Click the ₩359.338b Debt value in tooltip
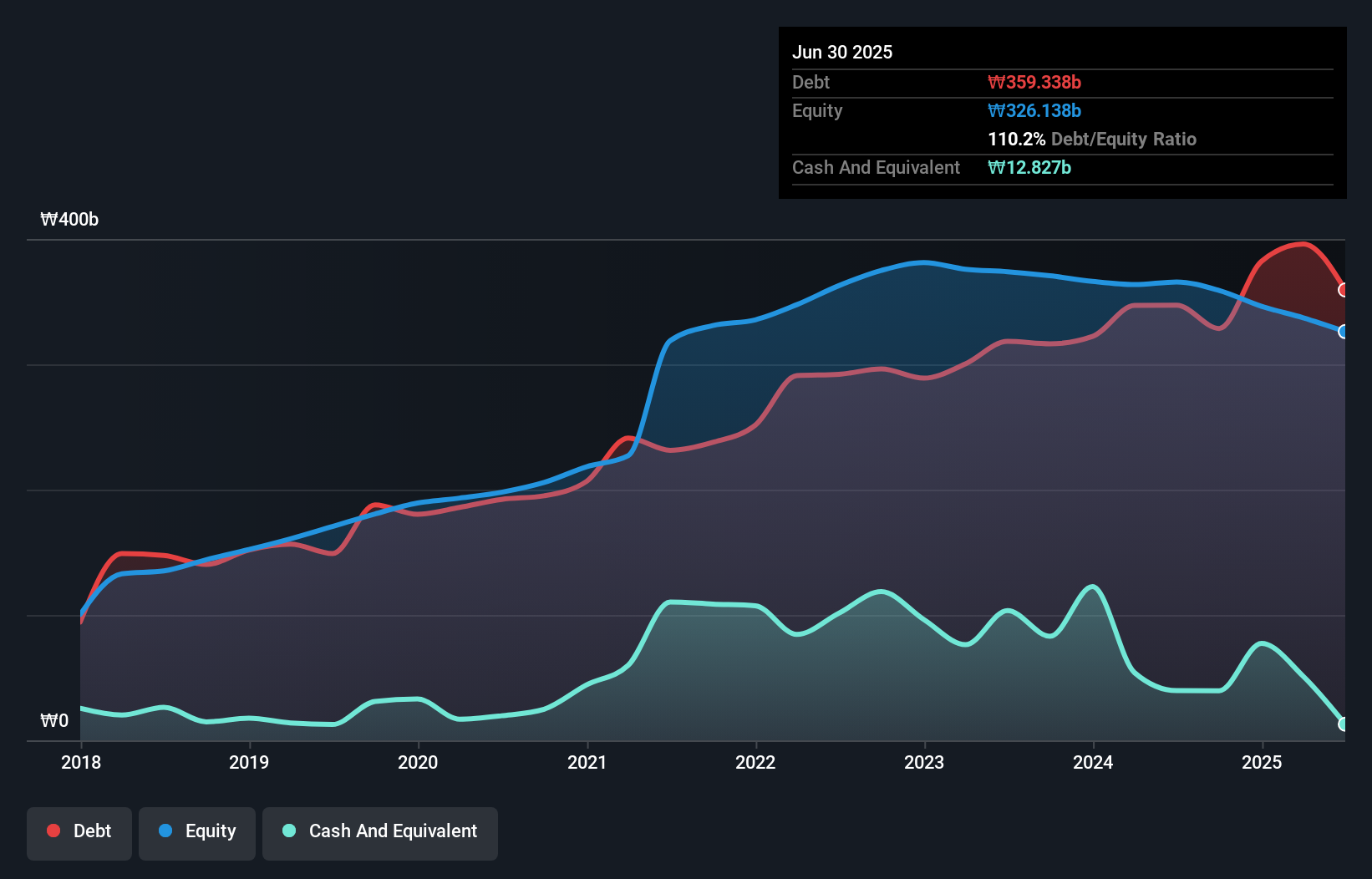 [1034, 83]
